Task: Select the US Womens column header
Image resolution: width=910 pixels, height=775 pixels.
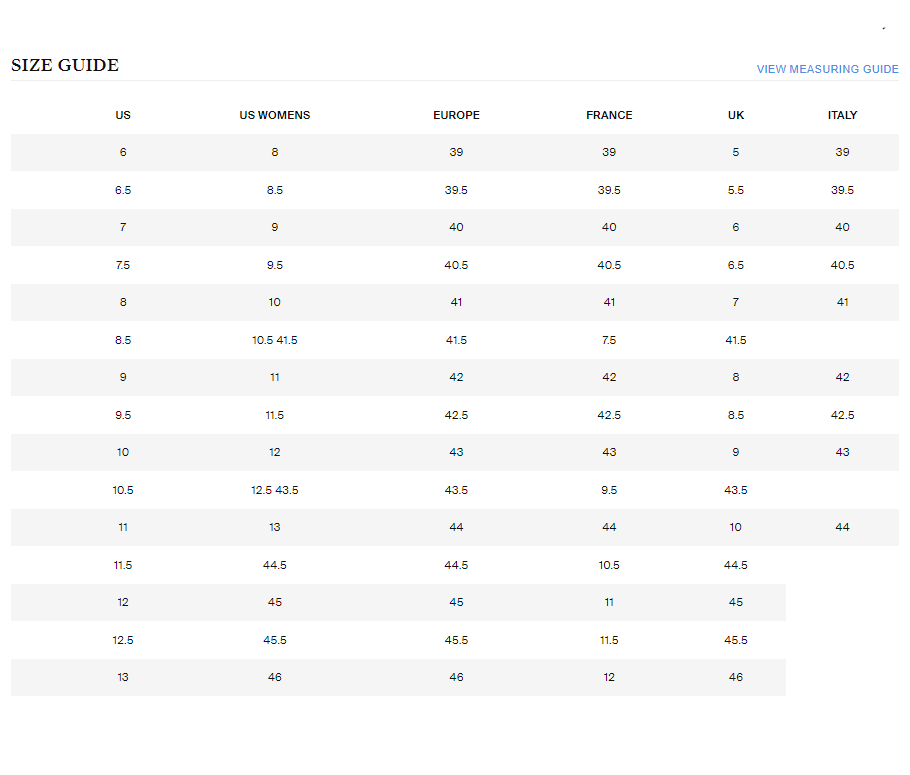Action: tap(275, 115)
